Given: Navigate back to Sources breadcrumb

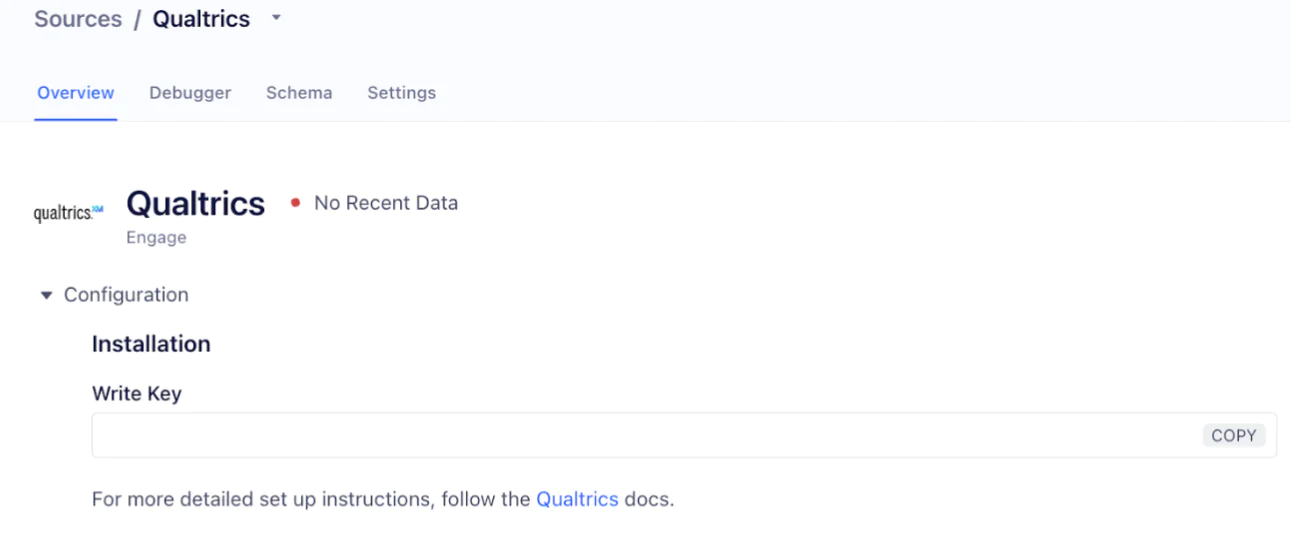Looking at the screenshot, I should point(78,19).
